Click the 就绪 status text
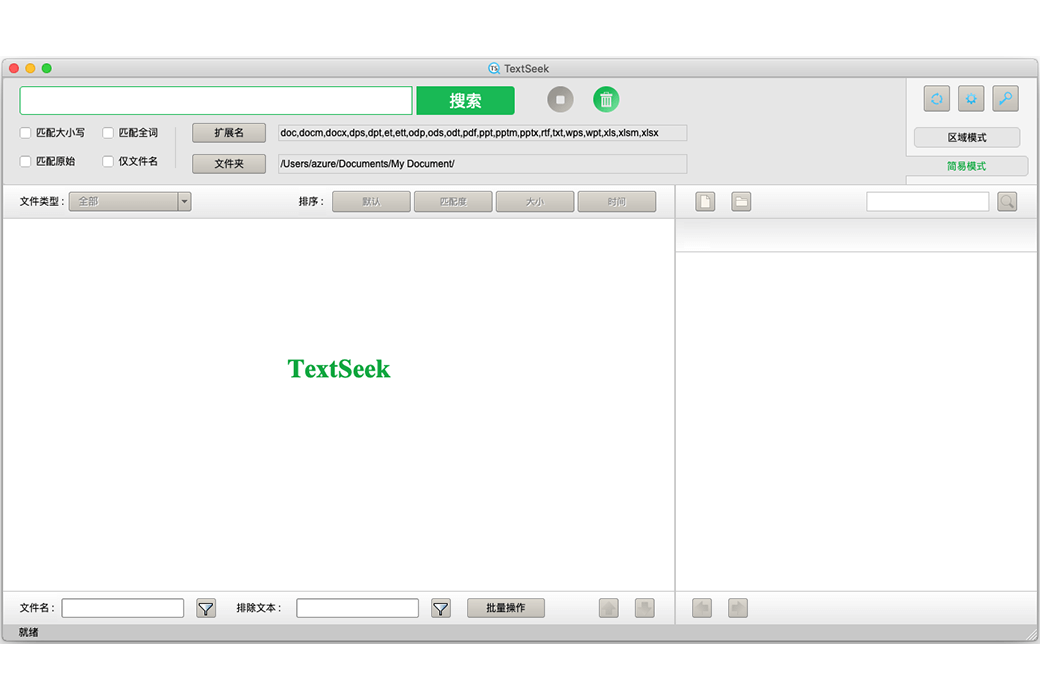The height and width of the screenshot is (700, 1040). [29, 632]
